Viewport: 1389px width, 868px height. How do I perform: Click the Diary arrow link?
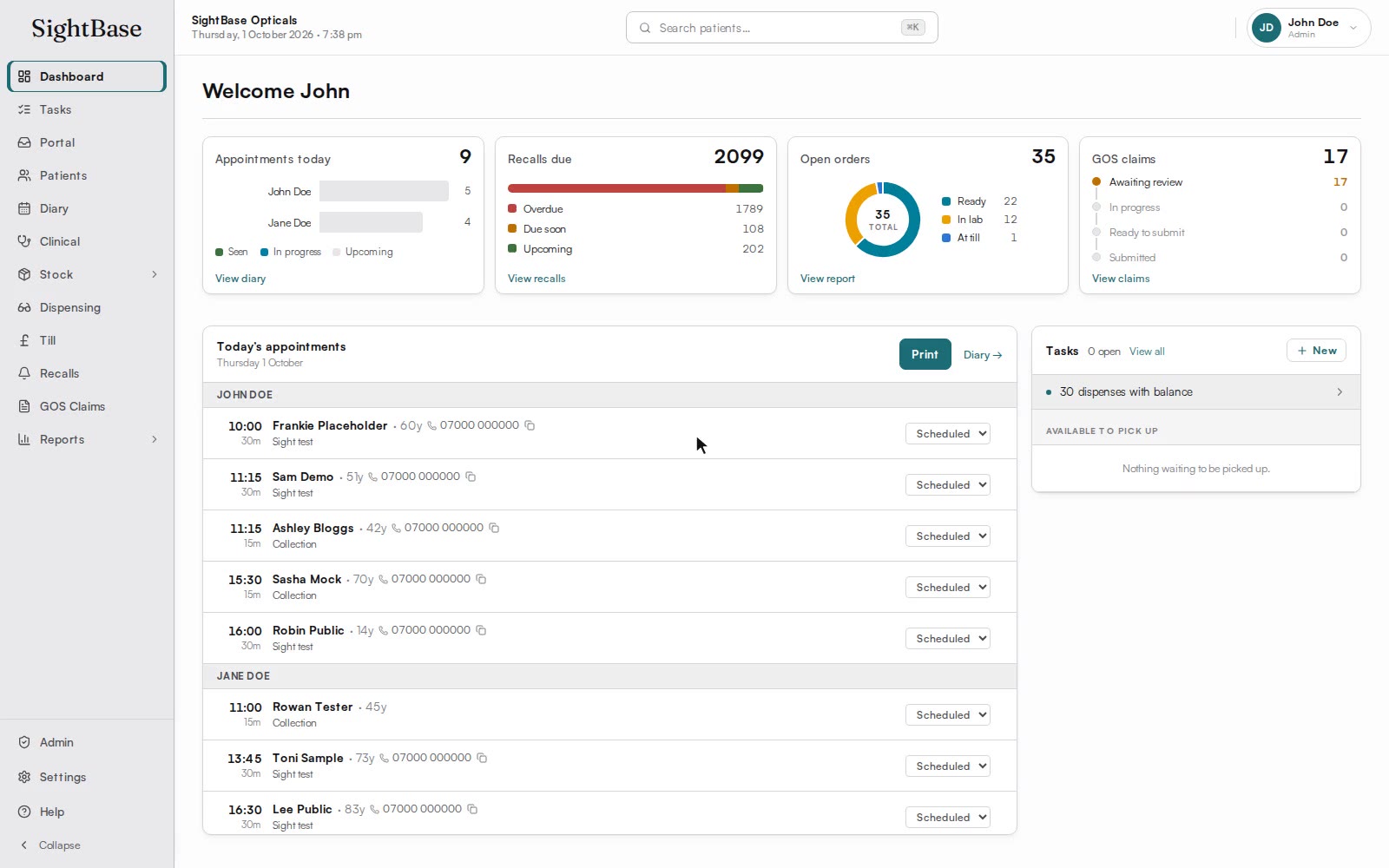tap(983, 355)
